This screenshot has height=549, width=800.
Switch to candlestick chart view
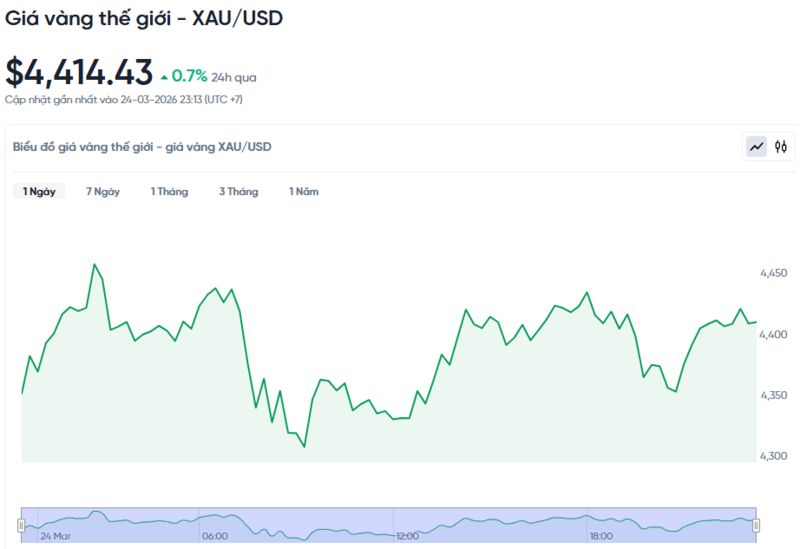coord(781,147)
